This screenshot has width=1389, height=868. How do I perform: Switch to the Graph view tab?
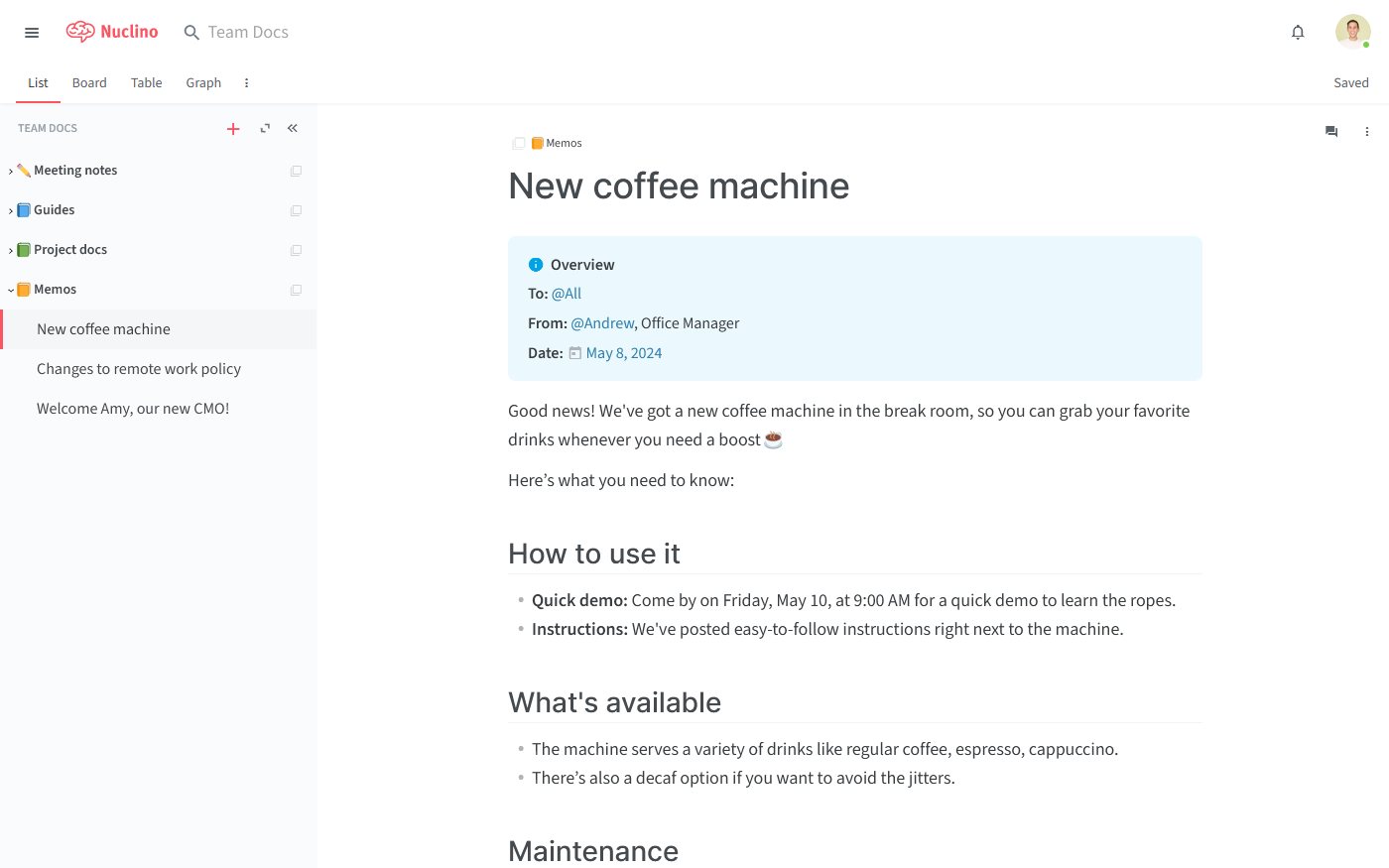point(203,83)
